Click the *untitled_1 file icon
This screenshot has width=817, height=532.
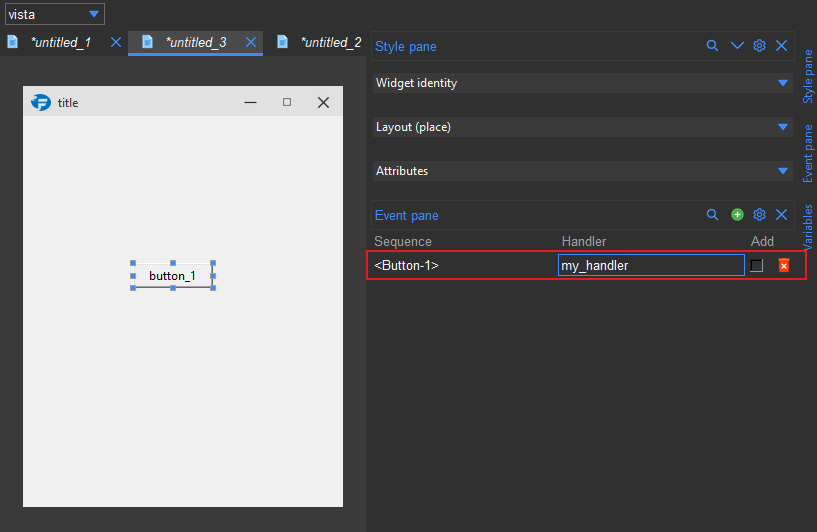click(13, 42)
